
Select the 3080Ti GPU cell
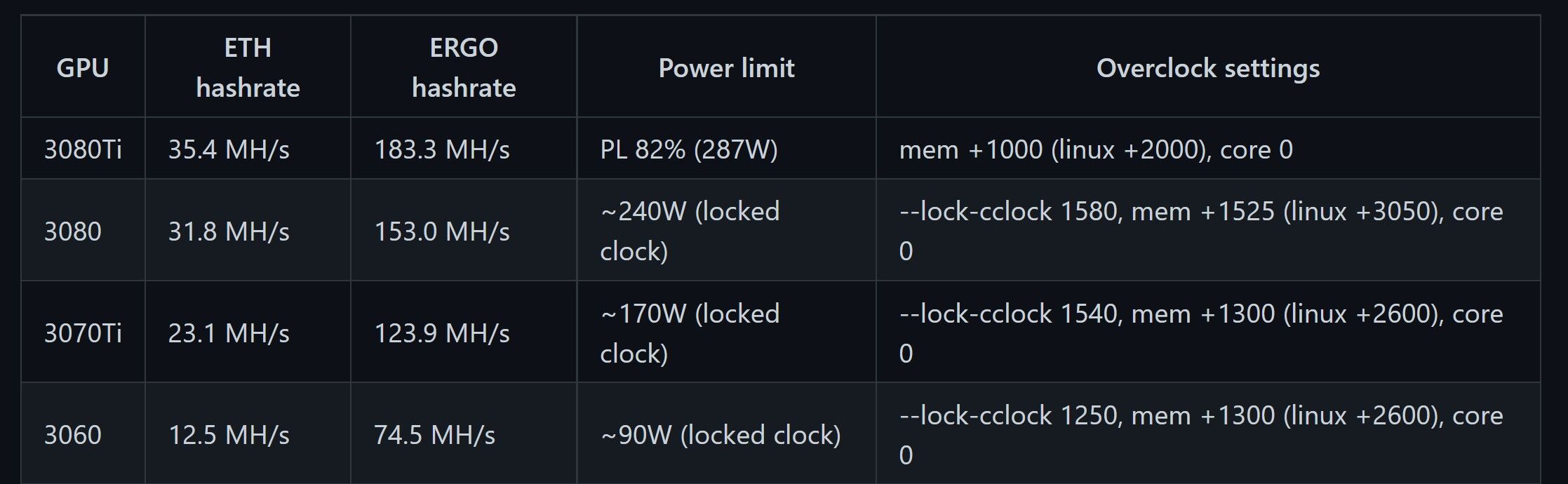click(x=83, y=149)
